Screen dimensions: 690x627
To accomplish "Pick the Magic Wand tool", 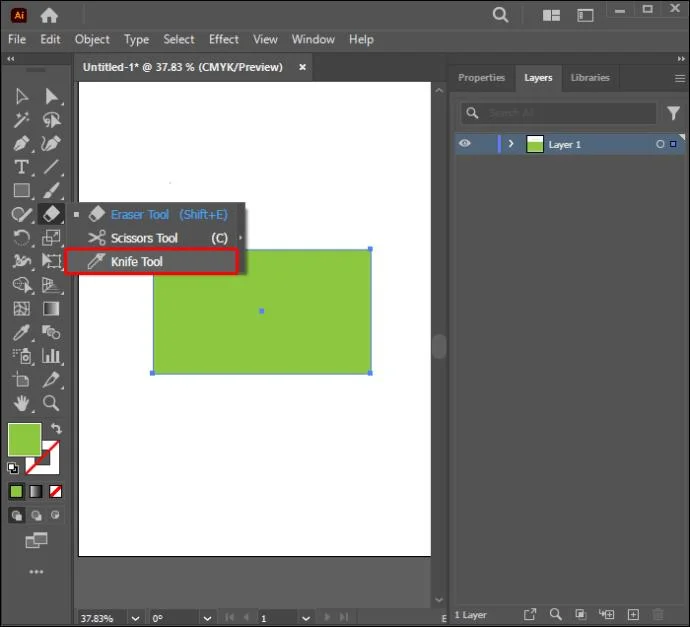I will click(x=21, y=120).
